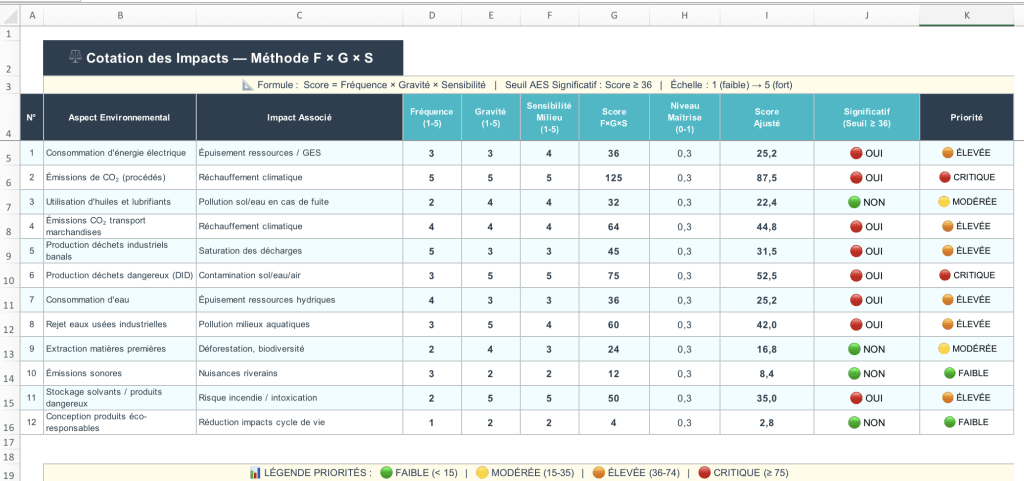Click the Aspect Environnemental header cell
The image size is (1024, 481).
pos(120,117)
